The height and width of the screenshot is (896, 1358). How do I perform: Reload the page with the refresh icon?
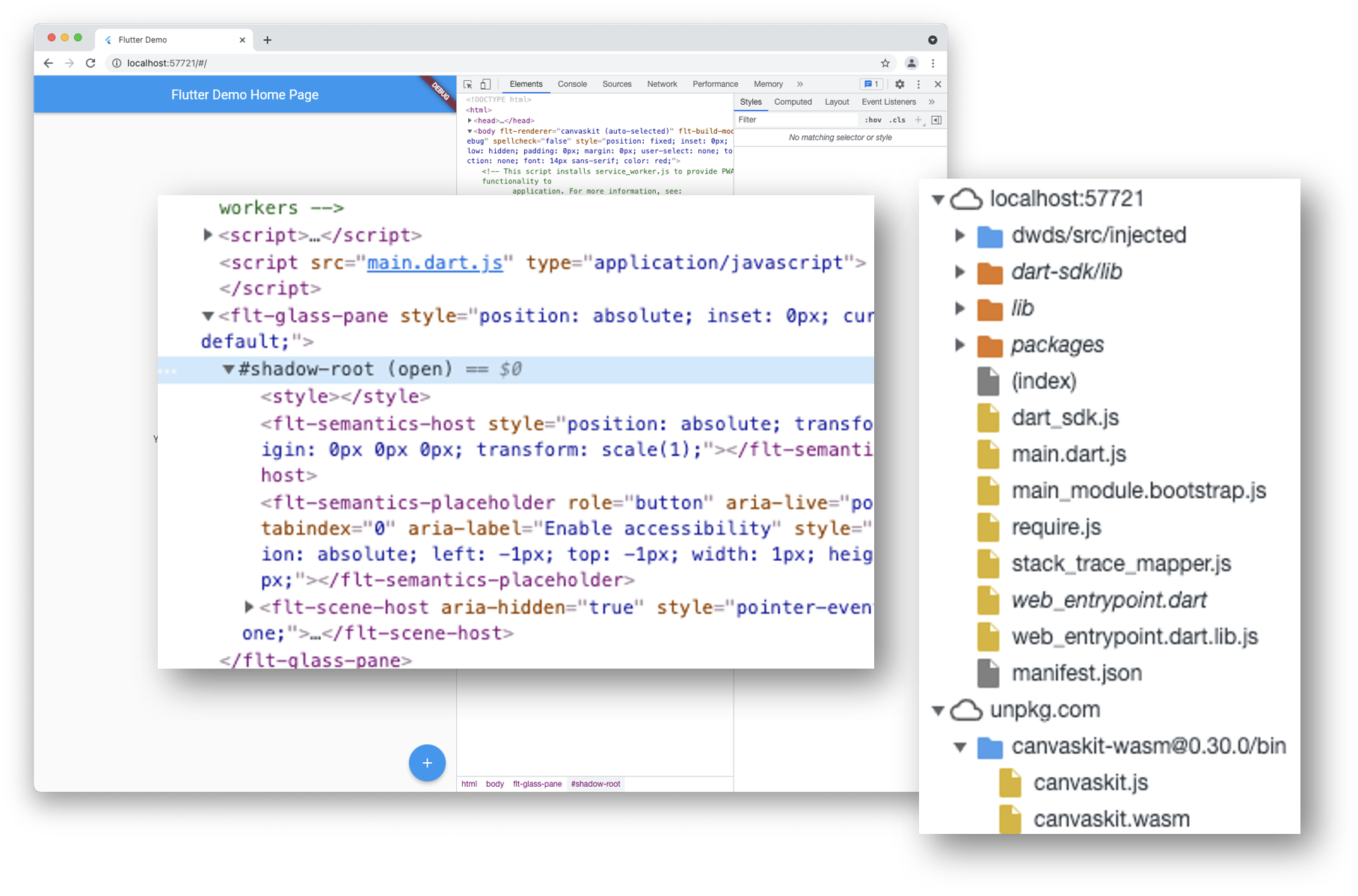point(90,64)
